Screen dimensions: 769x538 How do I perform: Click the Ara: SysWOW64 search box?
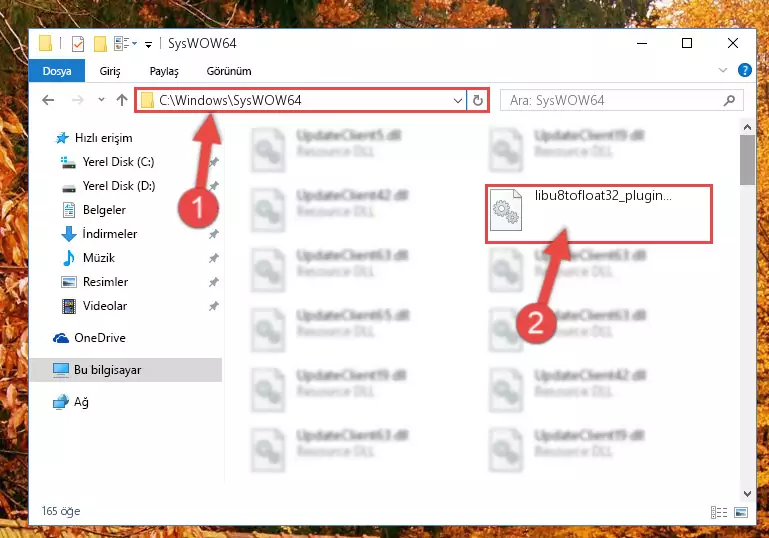pos(621,101)
